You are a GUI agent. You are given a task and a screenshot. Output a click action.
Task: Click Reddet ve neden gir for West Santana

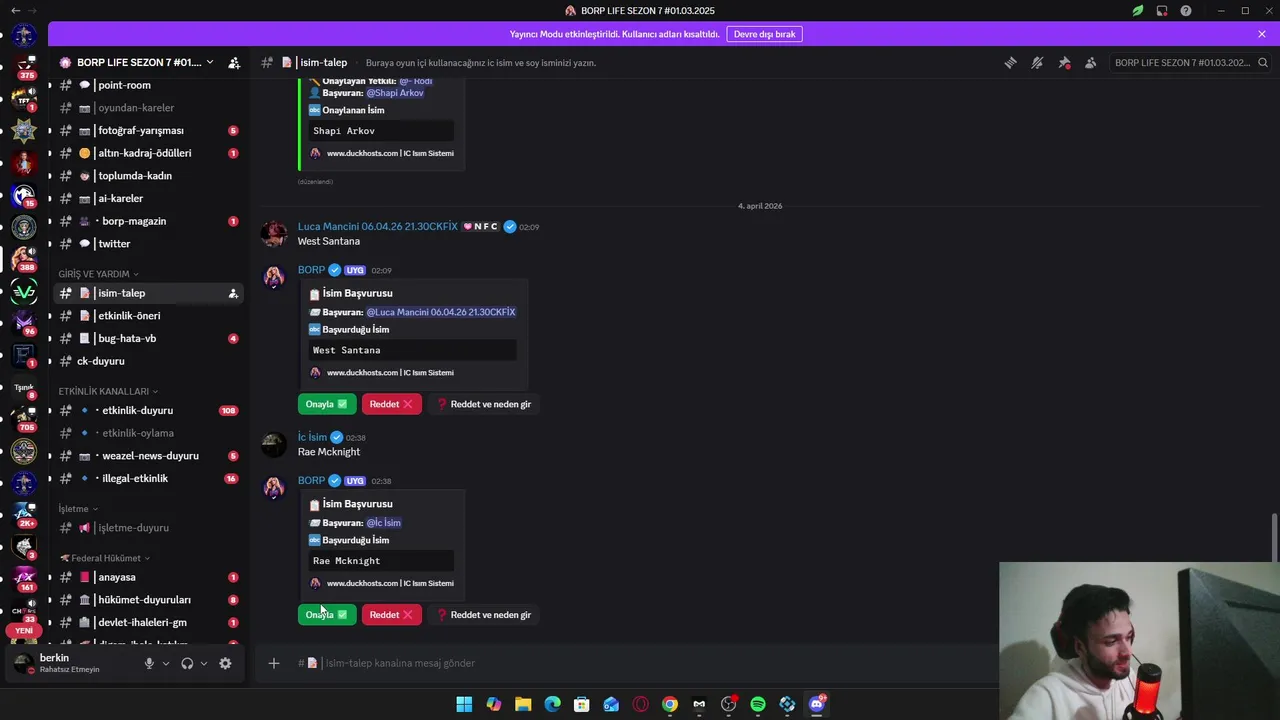click(x=484, y=404)
